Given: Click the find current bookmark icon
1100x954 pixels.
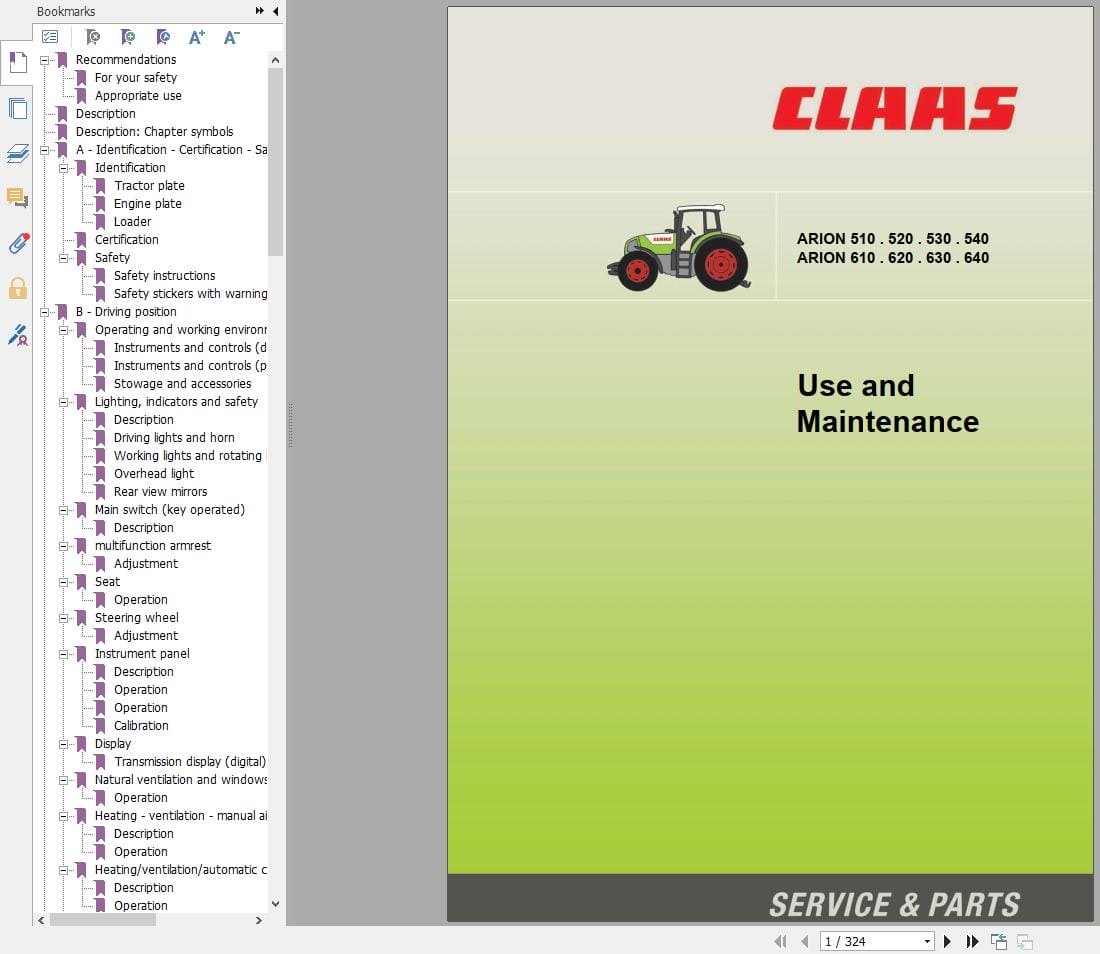Looking at the screenshot, I should [x=163, y=36].
